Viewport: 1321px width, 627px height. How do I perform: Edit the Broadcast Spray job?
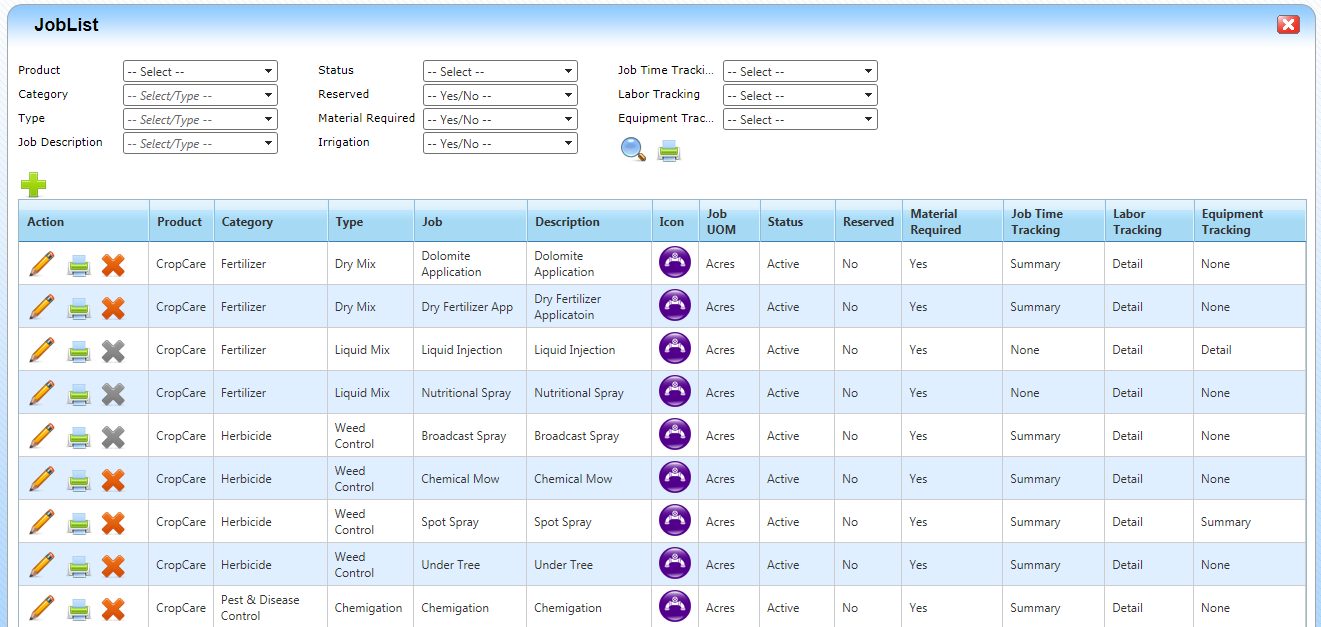[41, 436]
